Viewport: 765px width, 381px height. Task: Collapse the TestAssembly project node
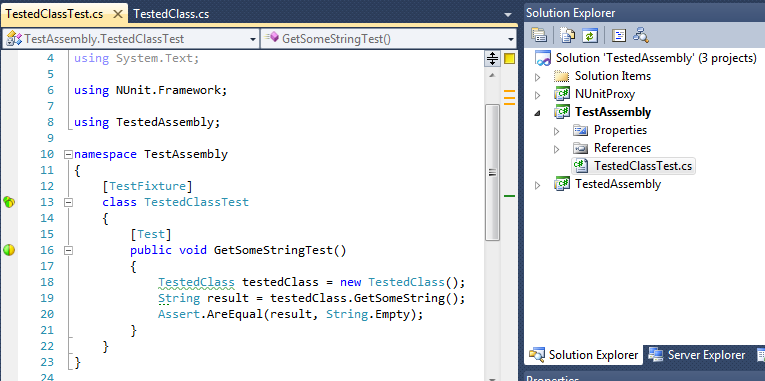538,113
